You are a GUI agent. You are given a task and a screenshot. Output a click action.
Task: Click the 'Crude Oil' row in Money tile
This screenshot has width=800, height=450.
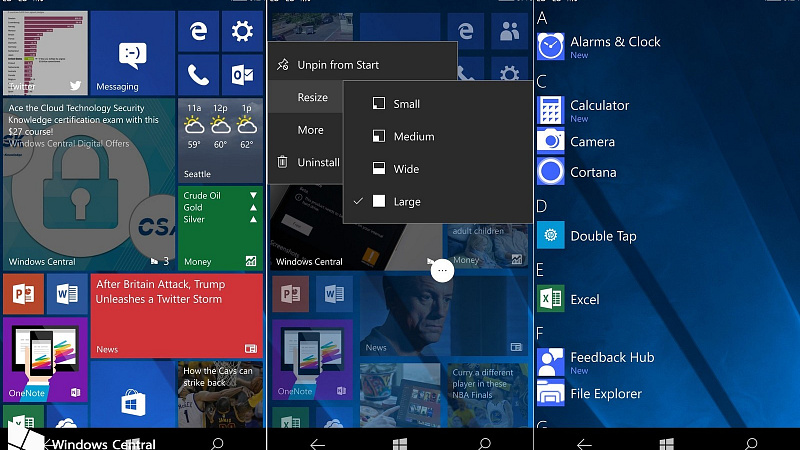point(220,195)
